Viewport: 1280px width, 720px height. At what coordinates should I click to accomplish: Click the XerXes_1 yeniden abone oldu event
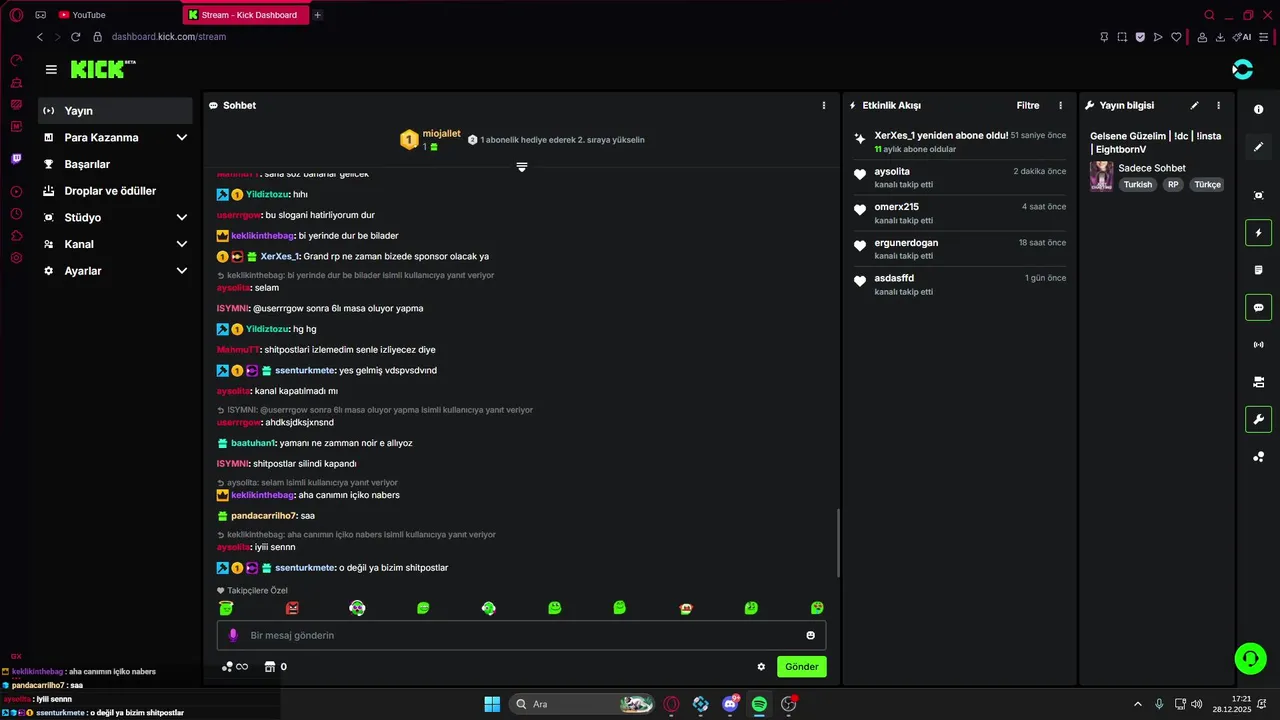click(957, 142)
